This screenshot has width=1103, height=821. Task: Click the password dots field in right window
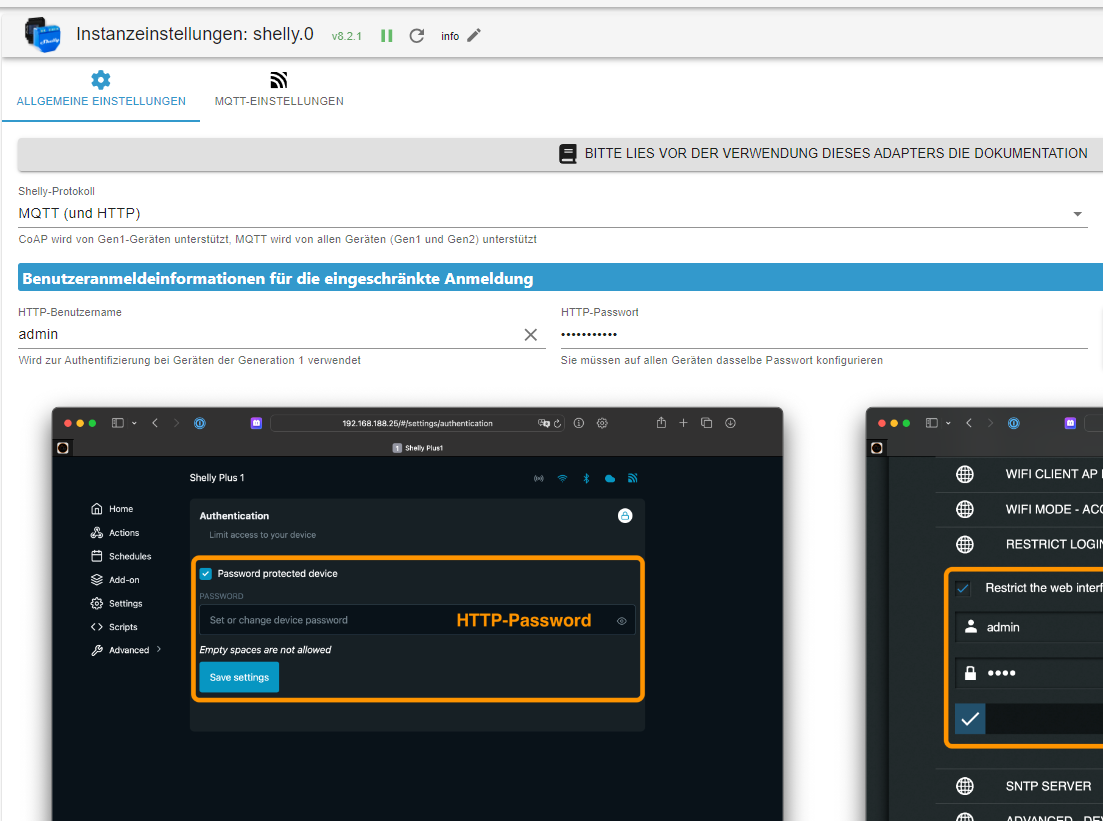[1029, 673]
